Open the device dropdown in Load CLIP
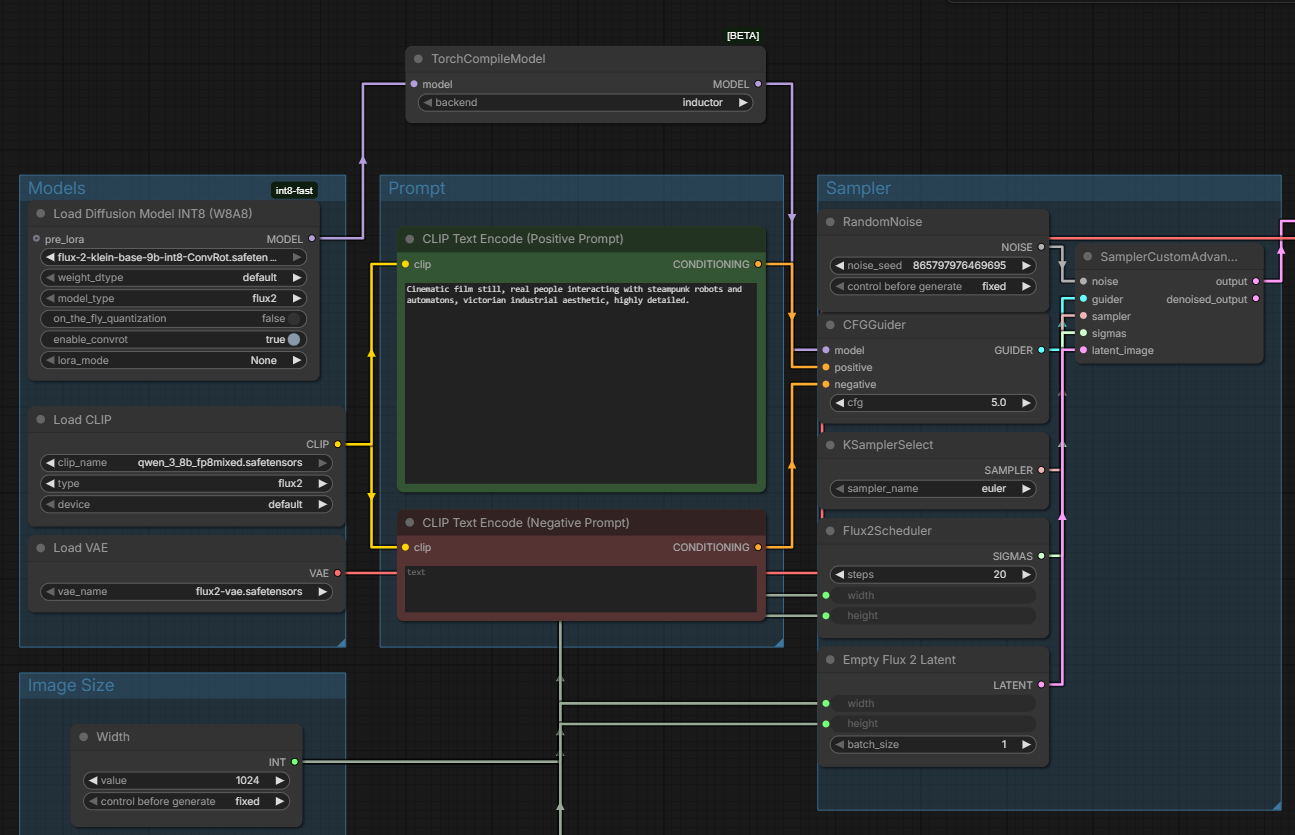Image resolution: width=1295 pixels, height=835 pixels. coord(186,504)
